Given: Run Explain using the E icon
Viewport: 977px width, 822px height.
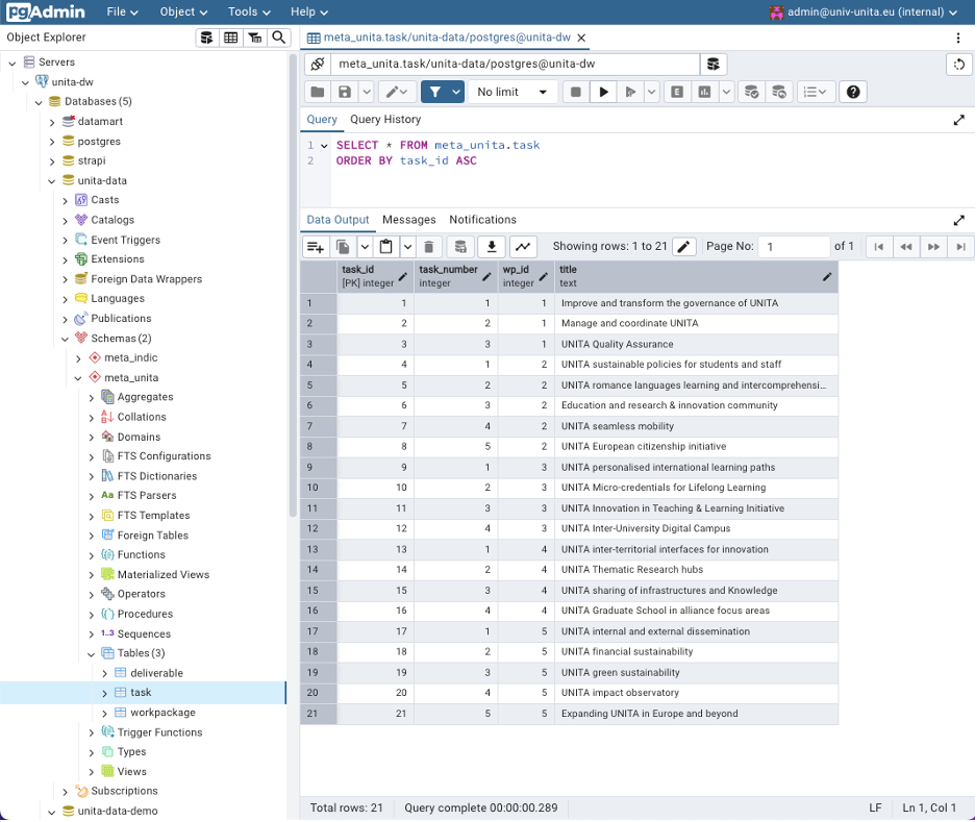Looking at the screenshot, I should (677, 92).
